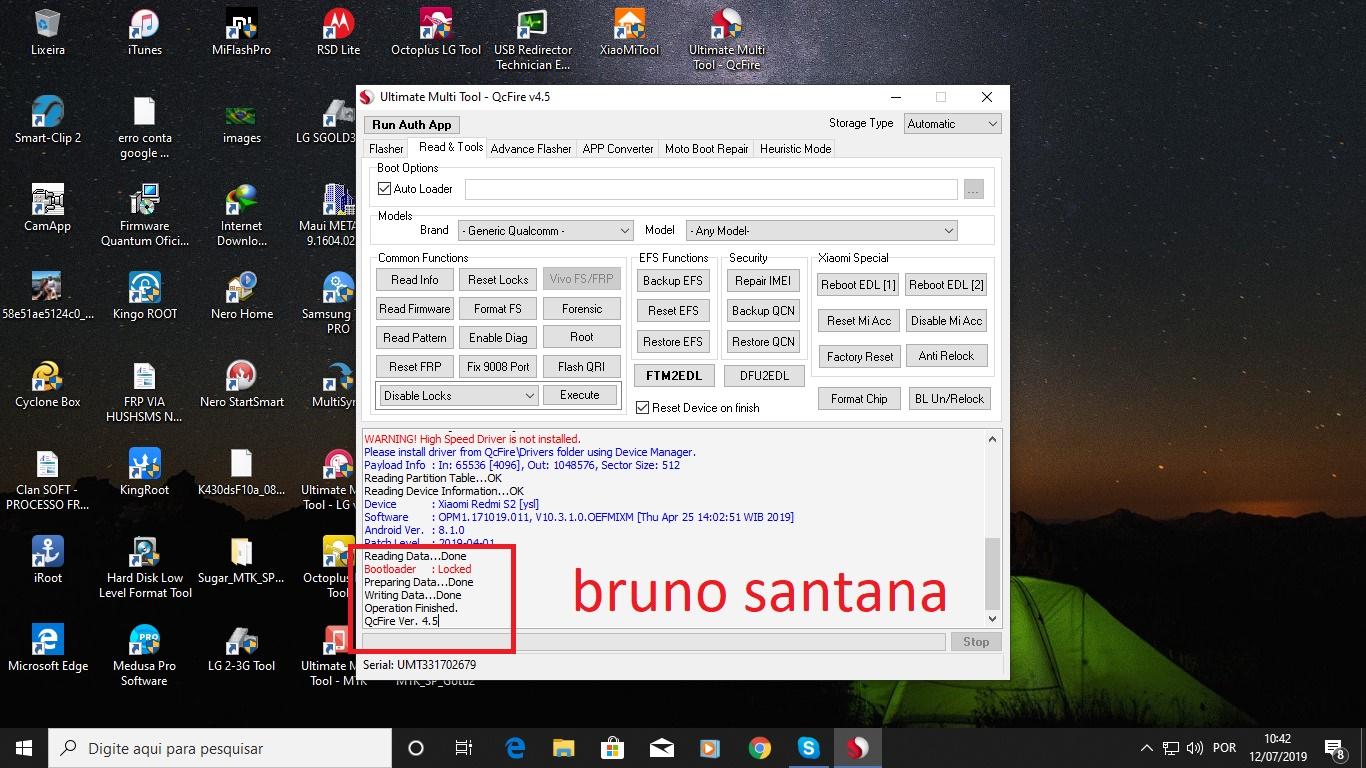Image resolution: width=1366 pixels, height=768 pixels.
Task: Click the operation progress bar
Action: point(653,642)
